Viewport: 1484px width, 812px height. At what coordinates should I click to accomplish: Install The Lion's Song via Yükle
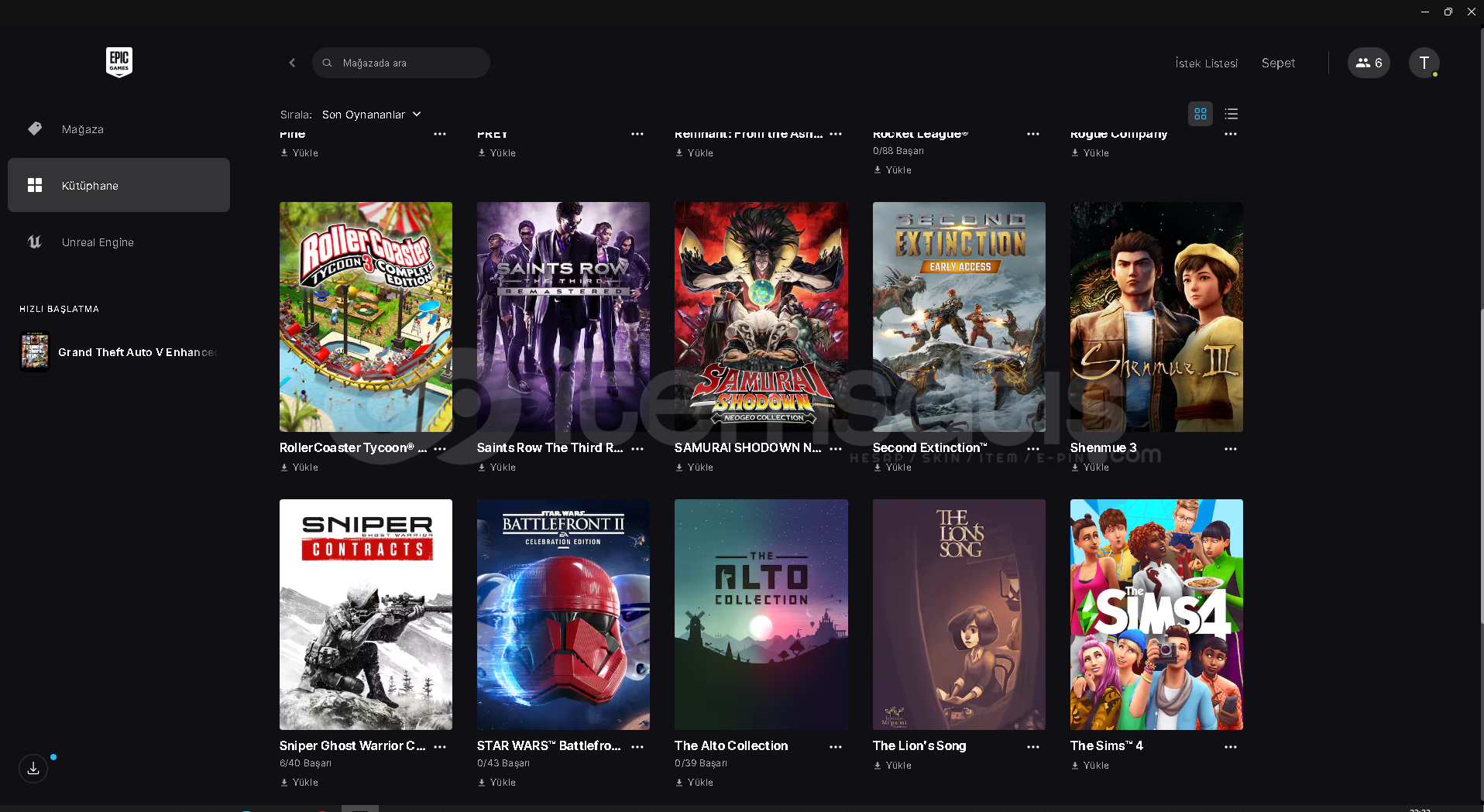[893, 766]
